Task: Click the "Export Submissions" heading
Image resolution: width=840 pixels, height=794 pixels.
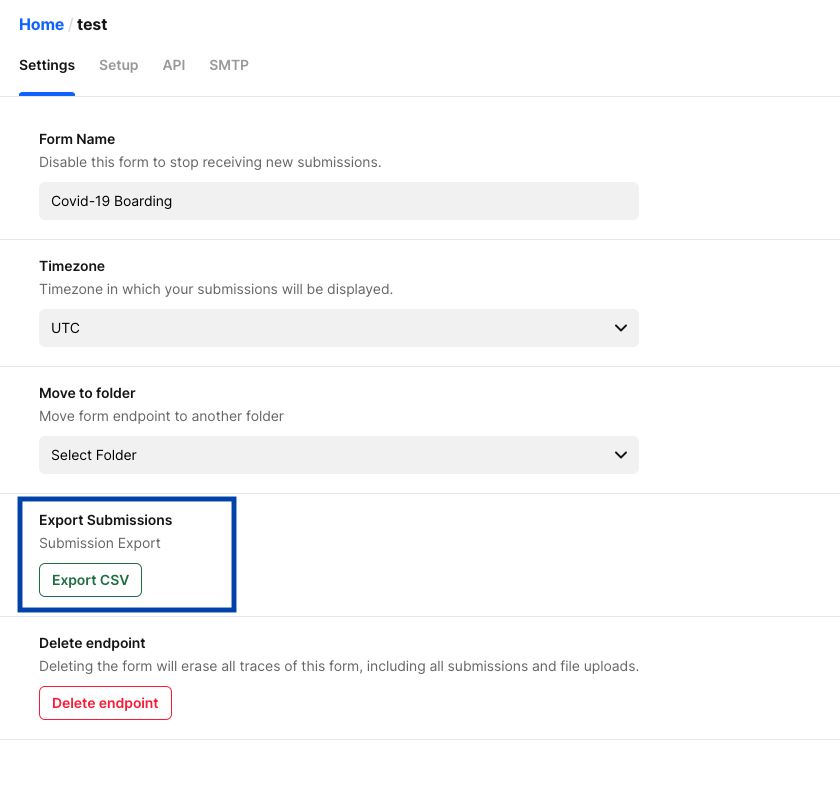Action: click(x=105, y=520)
